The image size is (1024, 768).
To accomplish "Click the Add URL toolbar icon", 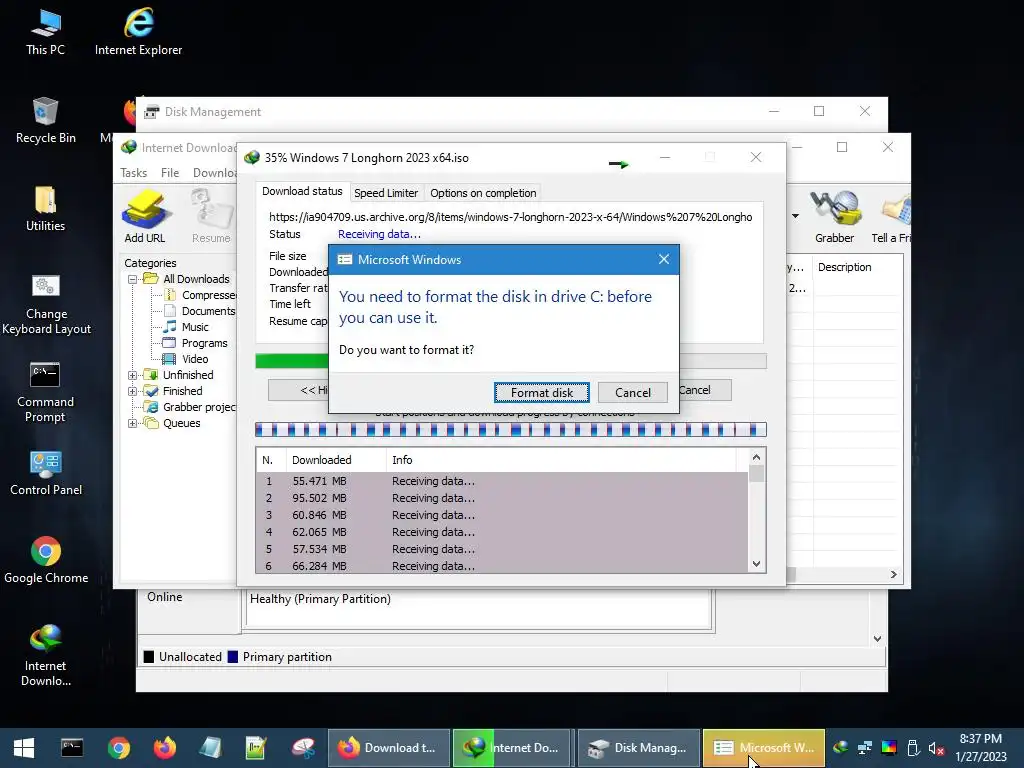I will (x=145, y=216).
